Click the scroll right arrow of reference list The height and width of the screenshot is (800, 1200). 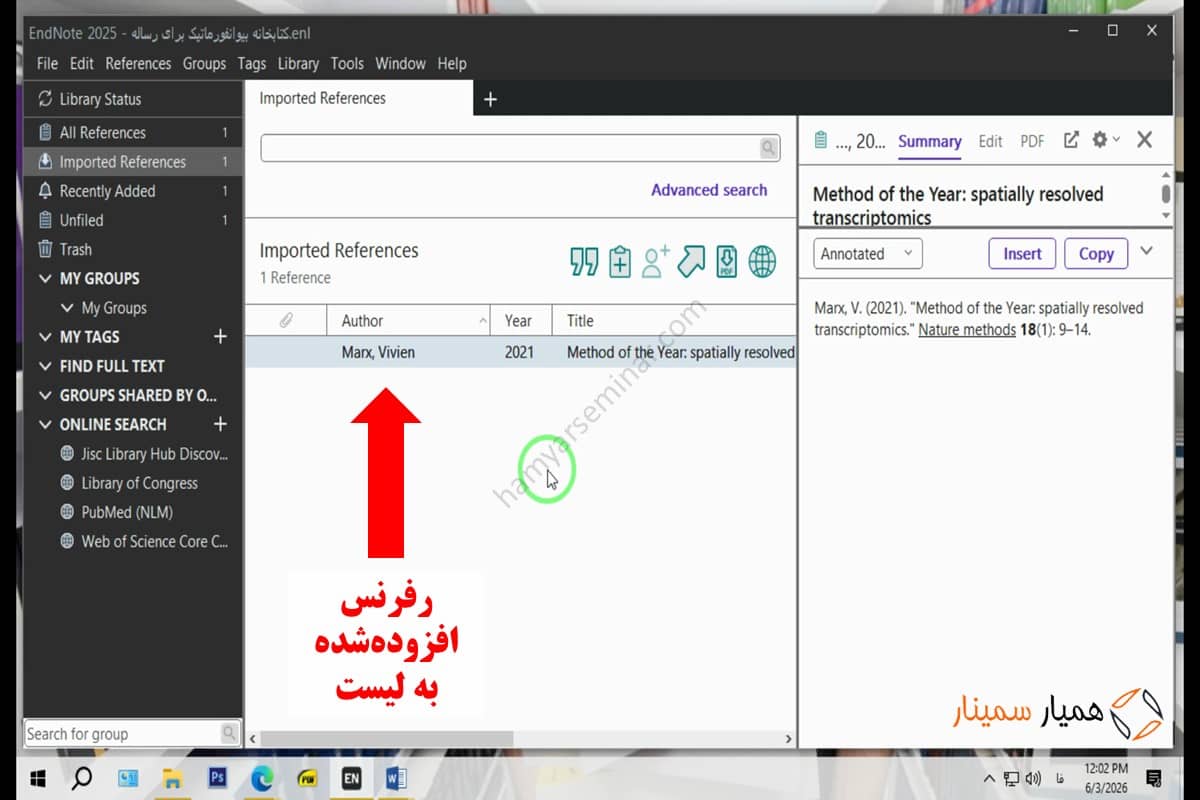(788, 739)
